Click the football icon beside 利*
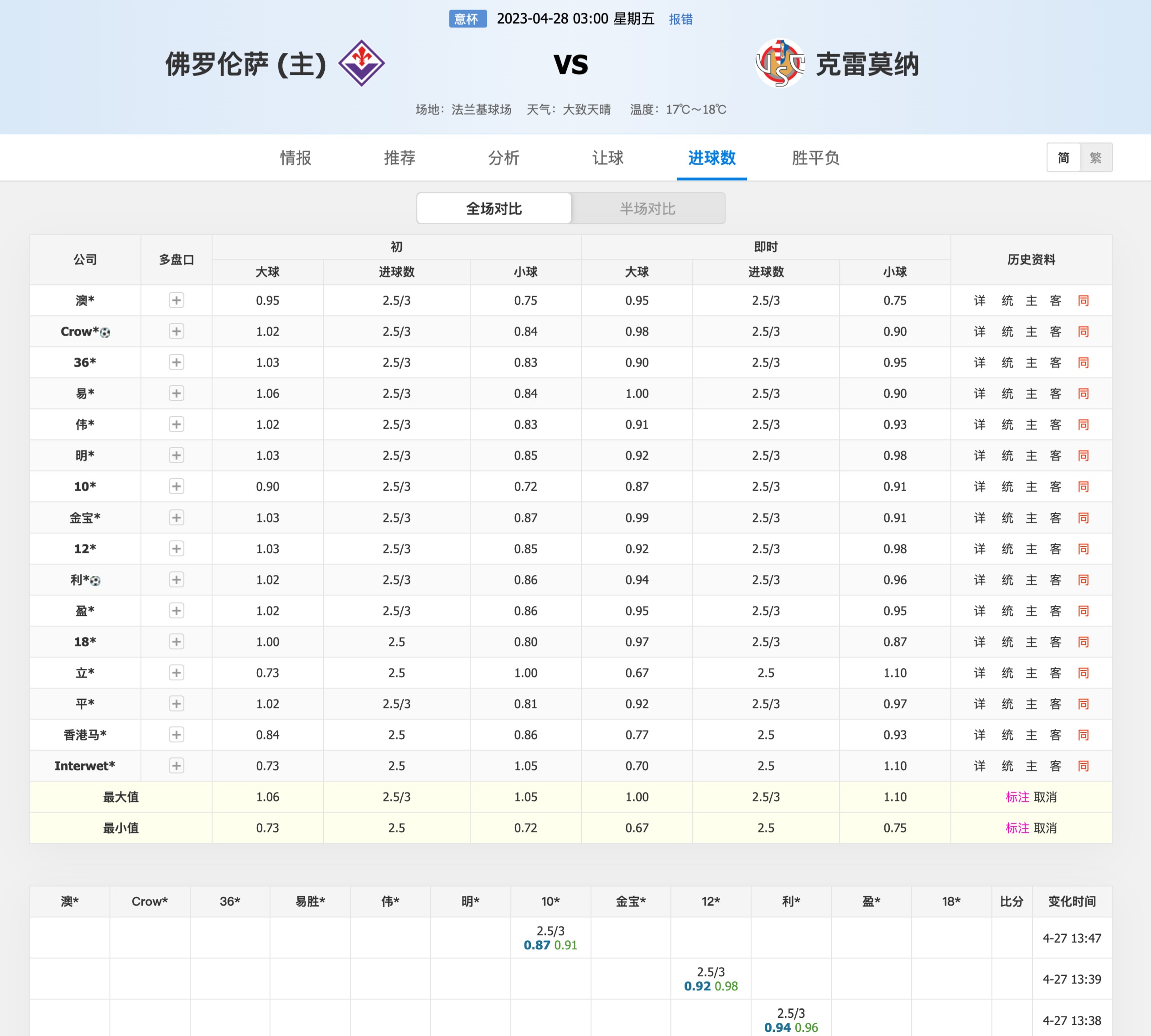 point(95,580)
